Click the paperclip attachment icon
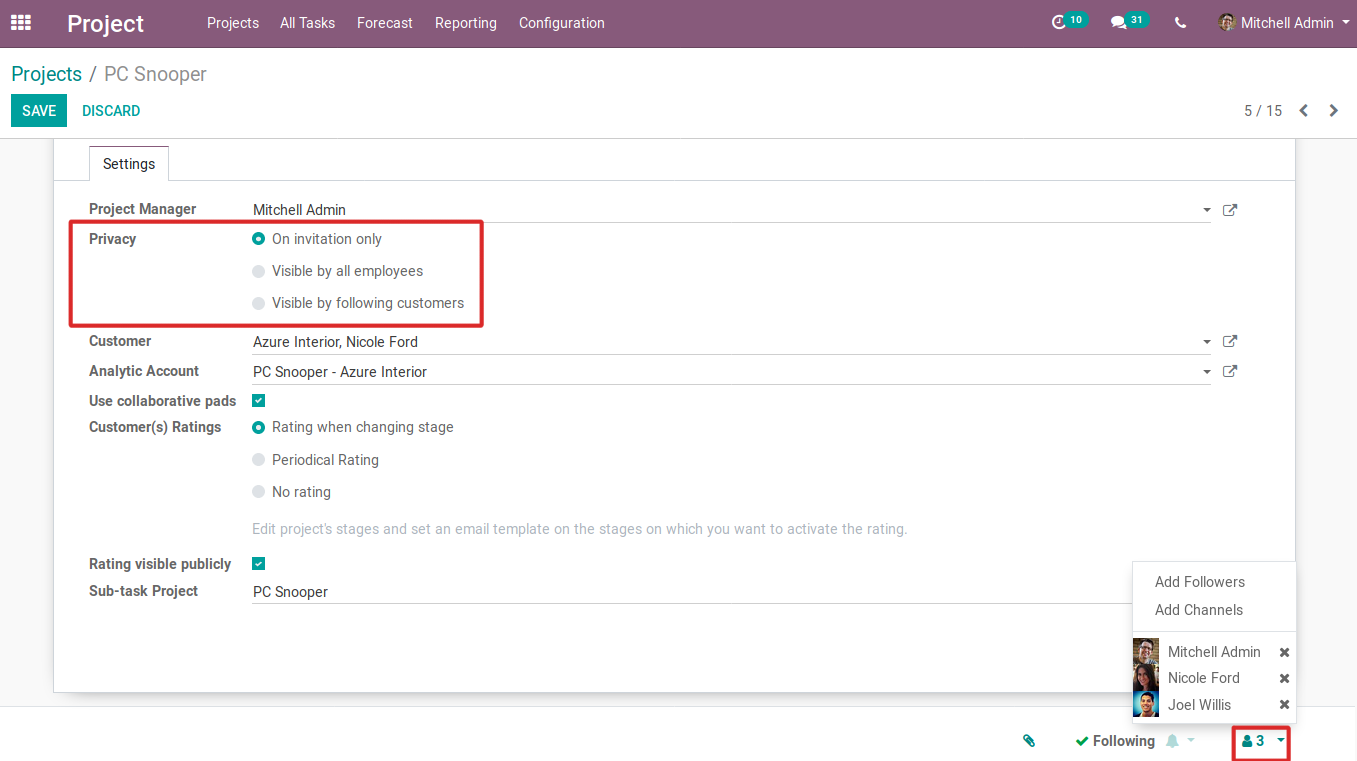Image resolution: width=1357 pixels, height=761 pixels. pos(1029,741)
